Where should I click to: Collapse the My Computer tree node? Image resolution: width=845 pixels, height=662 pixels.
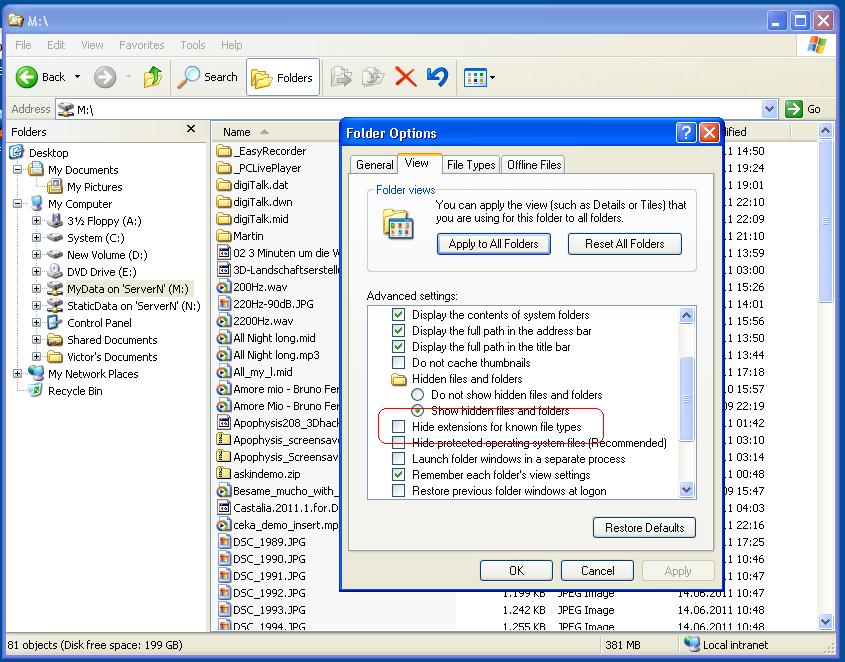18,204
